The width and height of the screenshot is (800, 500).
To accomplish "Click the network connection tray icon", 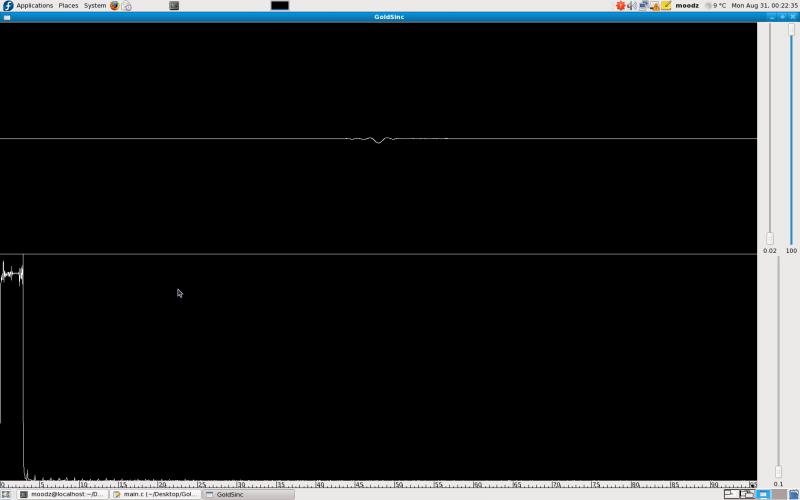I will pyautogui.click(x=643, y=6).
